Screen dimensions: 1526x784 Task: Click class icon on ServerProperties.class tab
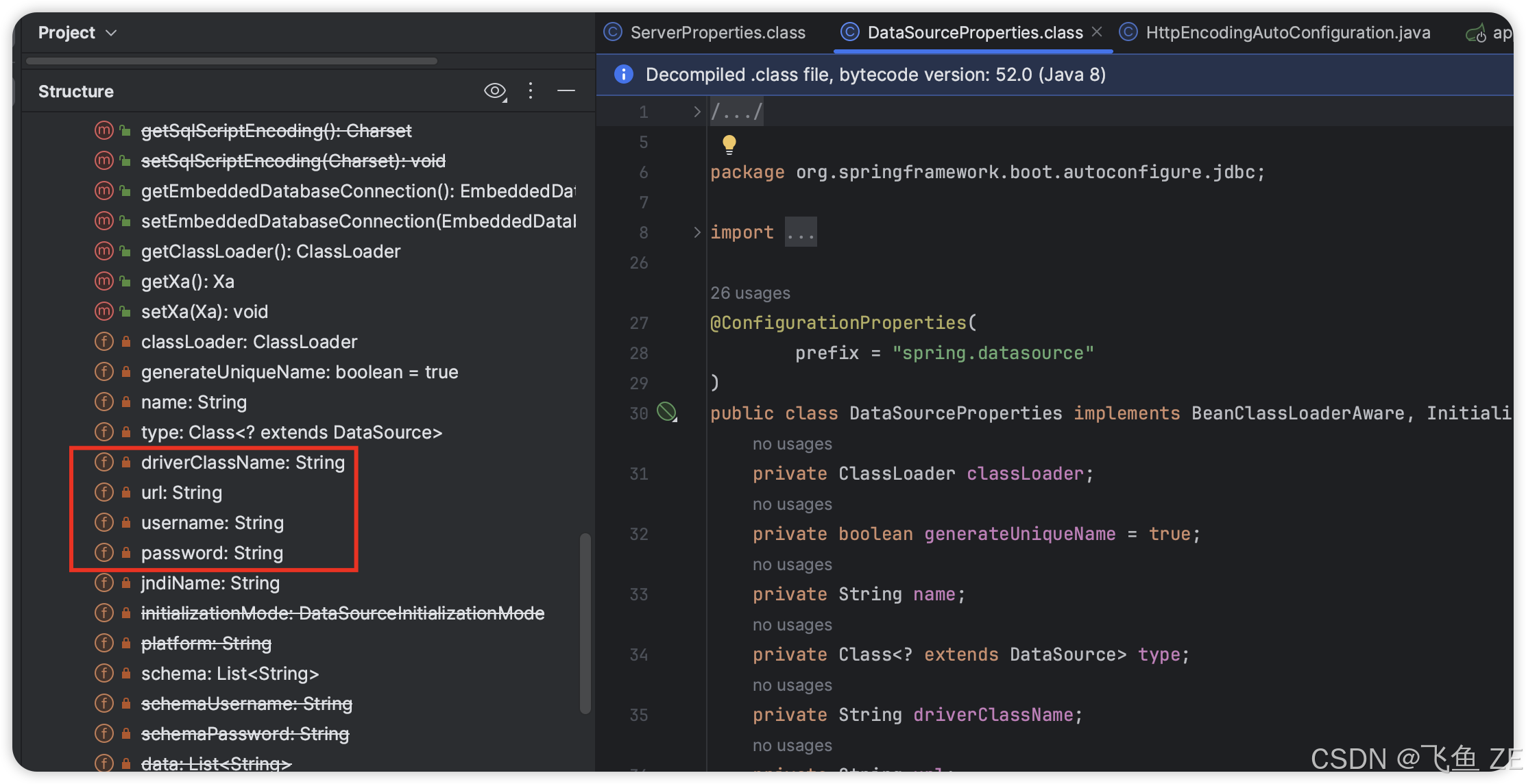coord(613,32)
